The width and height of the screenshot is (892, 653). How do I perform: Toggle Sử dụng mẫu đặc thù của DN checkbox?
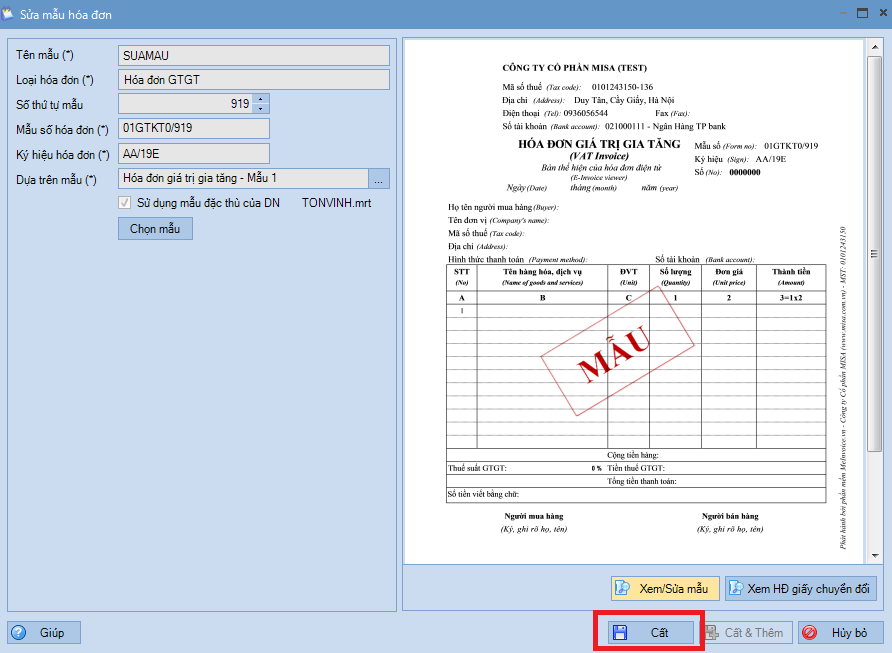tap(125, 203)
